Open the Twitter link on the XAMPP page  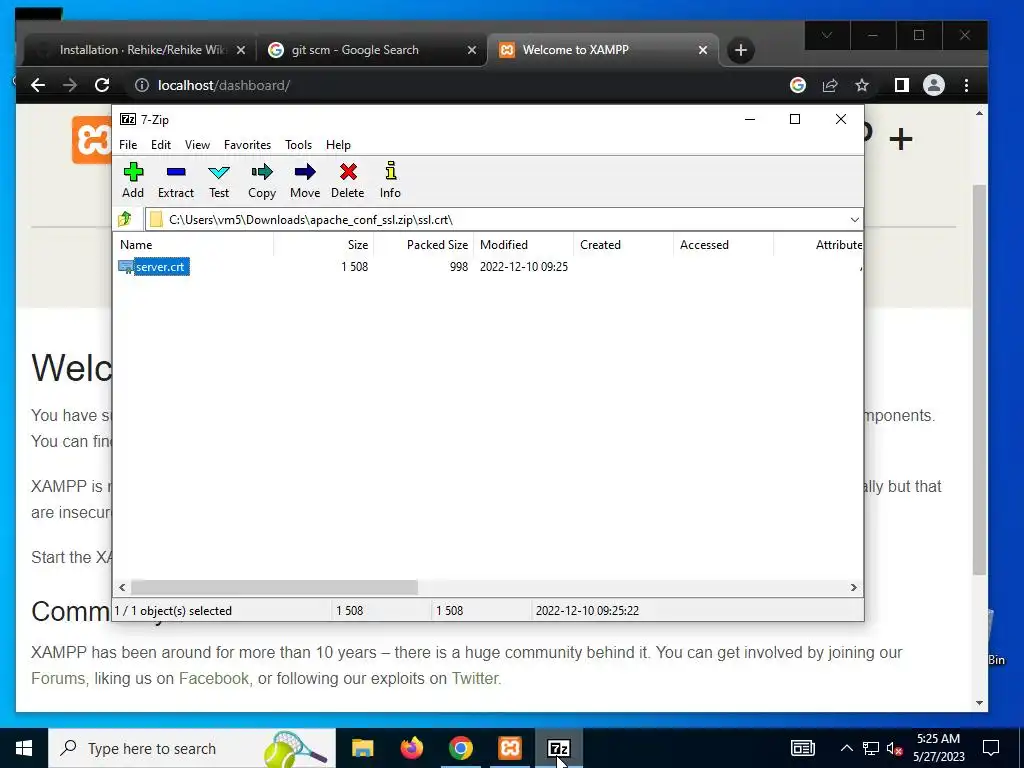tap(475, 679)
